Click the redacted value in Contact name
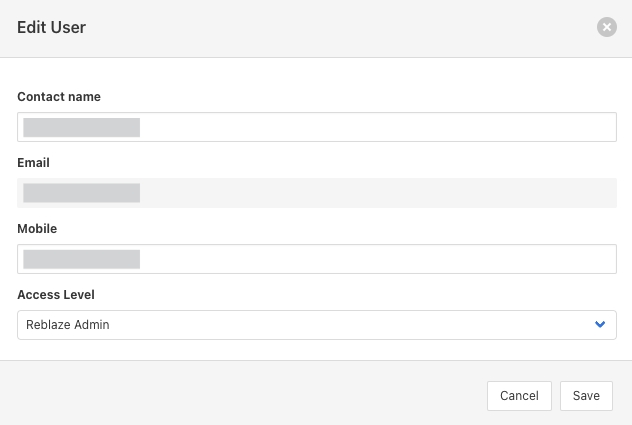Image resolution: width=632 pixels, height=425 pixels. pyautogui.click(x=82, y=127)
